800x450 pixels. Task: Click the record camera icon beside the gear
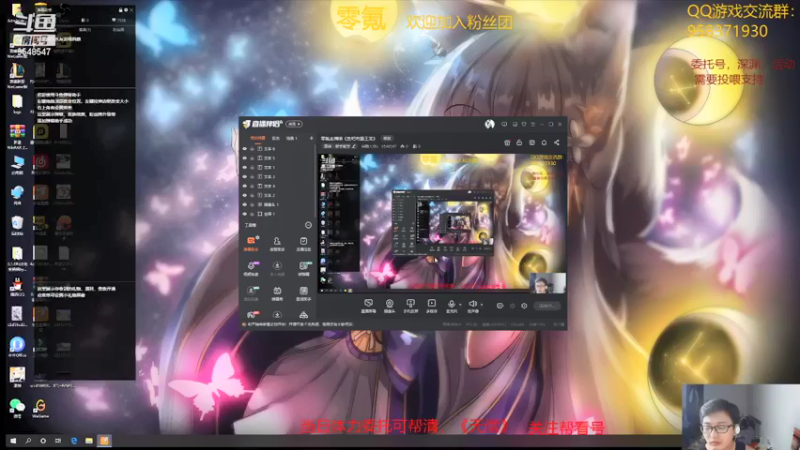(x=499, y=306)
